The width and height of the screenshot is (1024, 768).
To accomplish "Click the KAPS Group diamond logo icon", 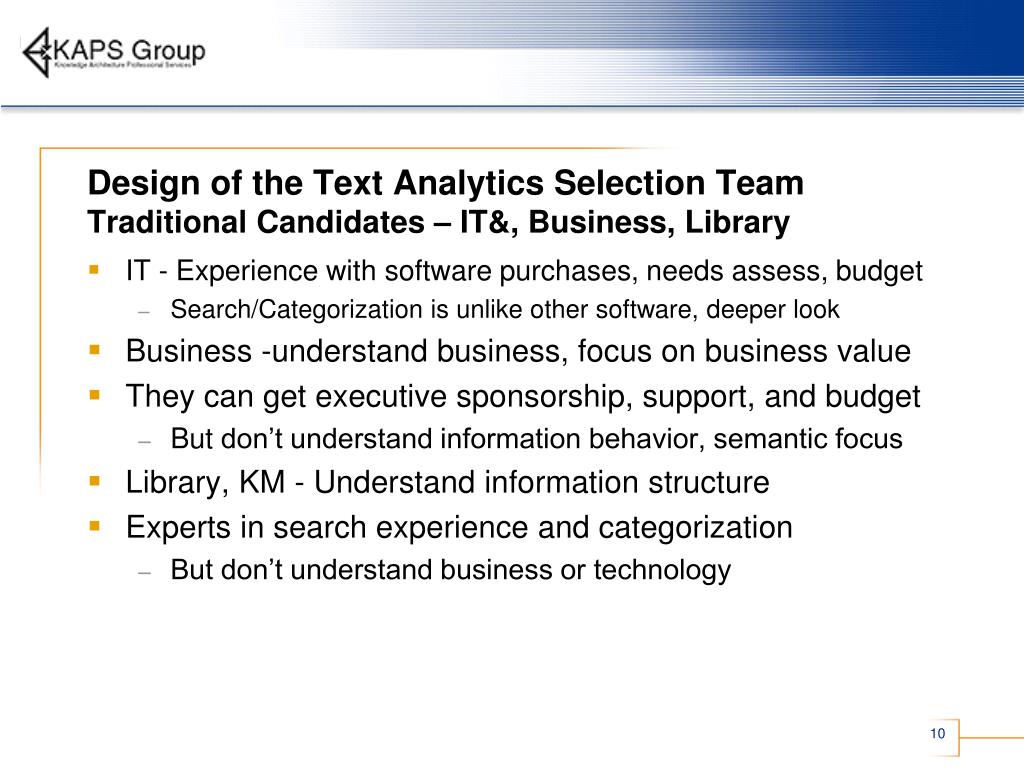I will [37, 52].
